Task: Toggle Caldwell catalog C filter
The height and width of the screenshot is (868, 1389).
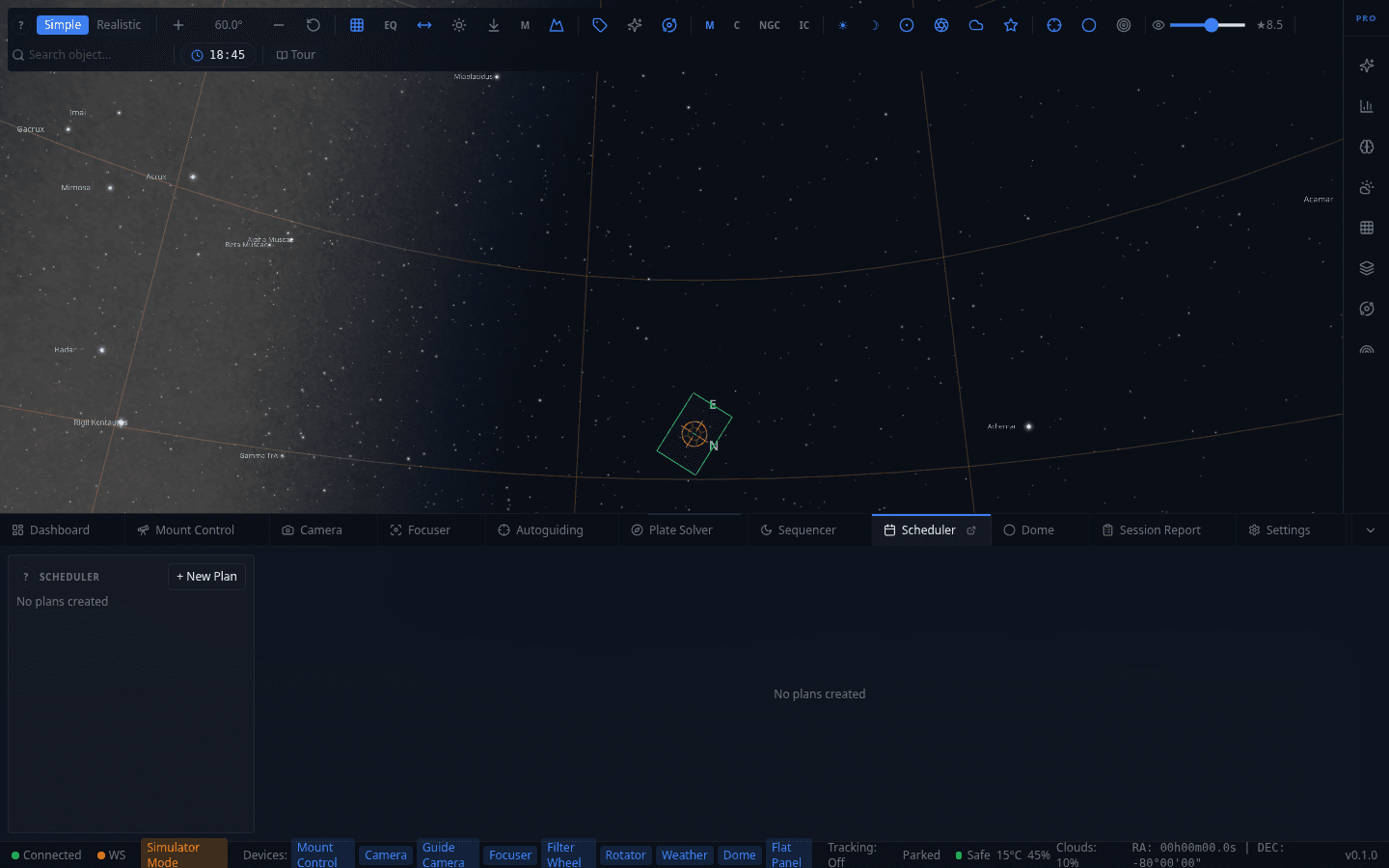Action: tap(737, 25)
